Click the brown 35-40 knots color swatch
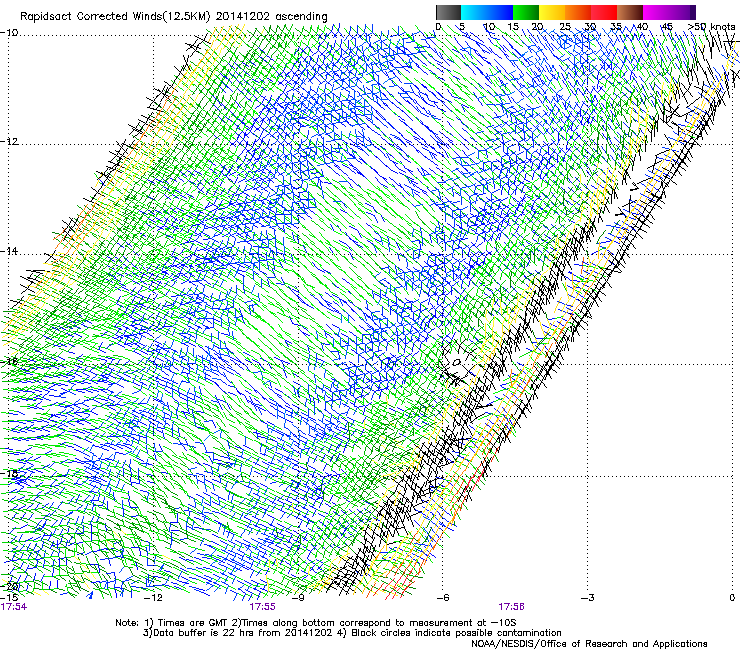Screen dimensions: 740x650 (630, 12)
